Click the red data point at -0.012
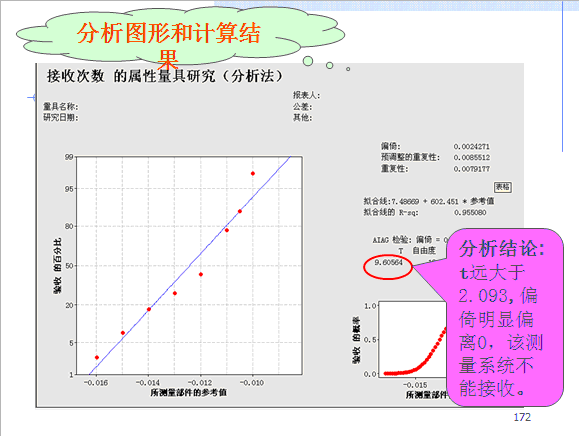This screenshot has height=436, width=579. 201,274
